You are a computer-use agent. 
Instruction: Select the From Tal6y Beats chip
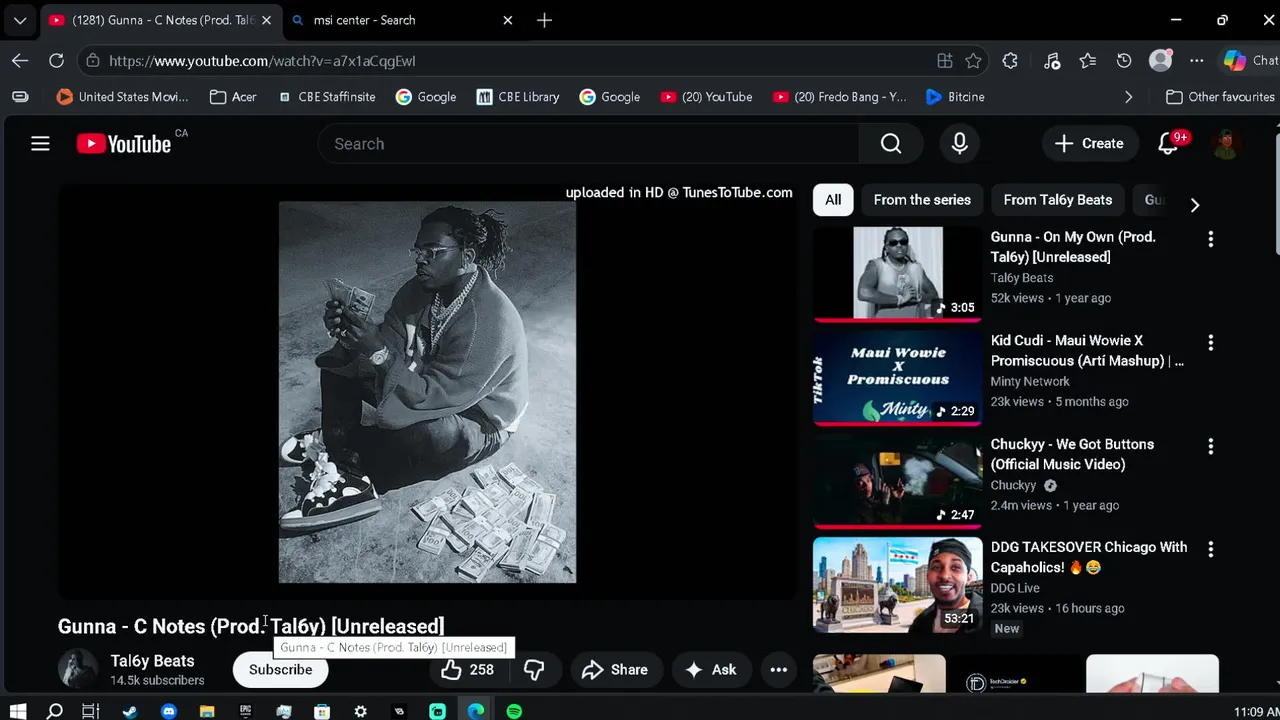(1057, 200)
